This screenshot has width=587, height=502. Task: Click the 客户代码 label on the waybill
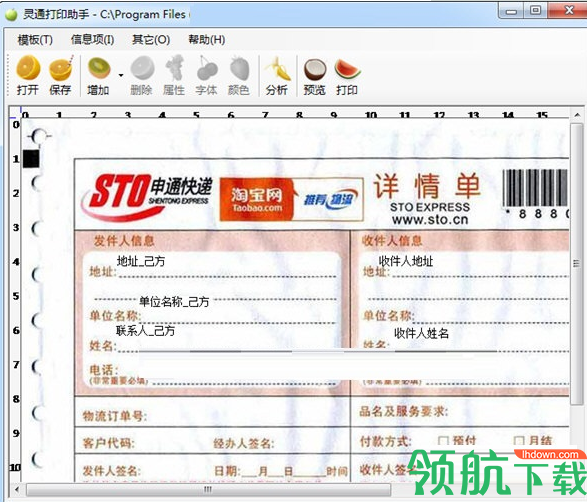109,443
